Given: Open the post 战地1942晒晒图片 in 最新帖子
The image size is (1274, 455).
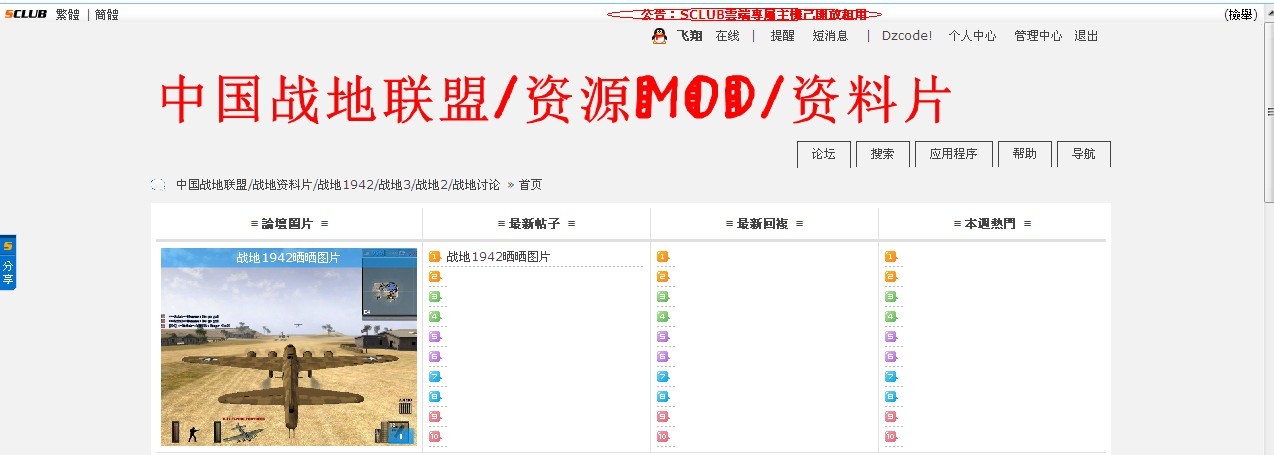Looking at the screenshot, I should (x=498, y=257).
